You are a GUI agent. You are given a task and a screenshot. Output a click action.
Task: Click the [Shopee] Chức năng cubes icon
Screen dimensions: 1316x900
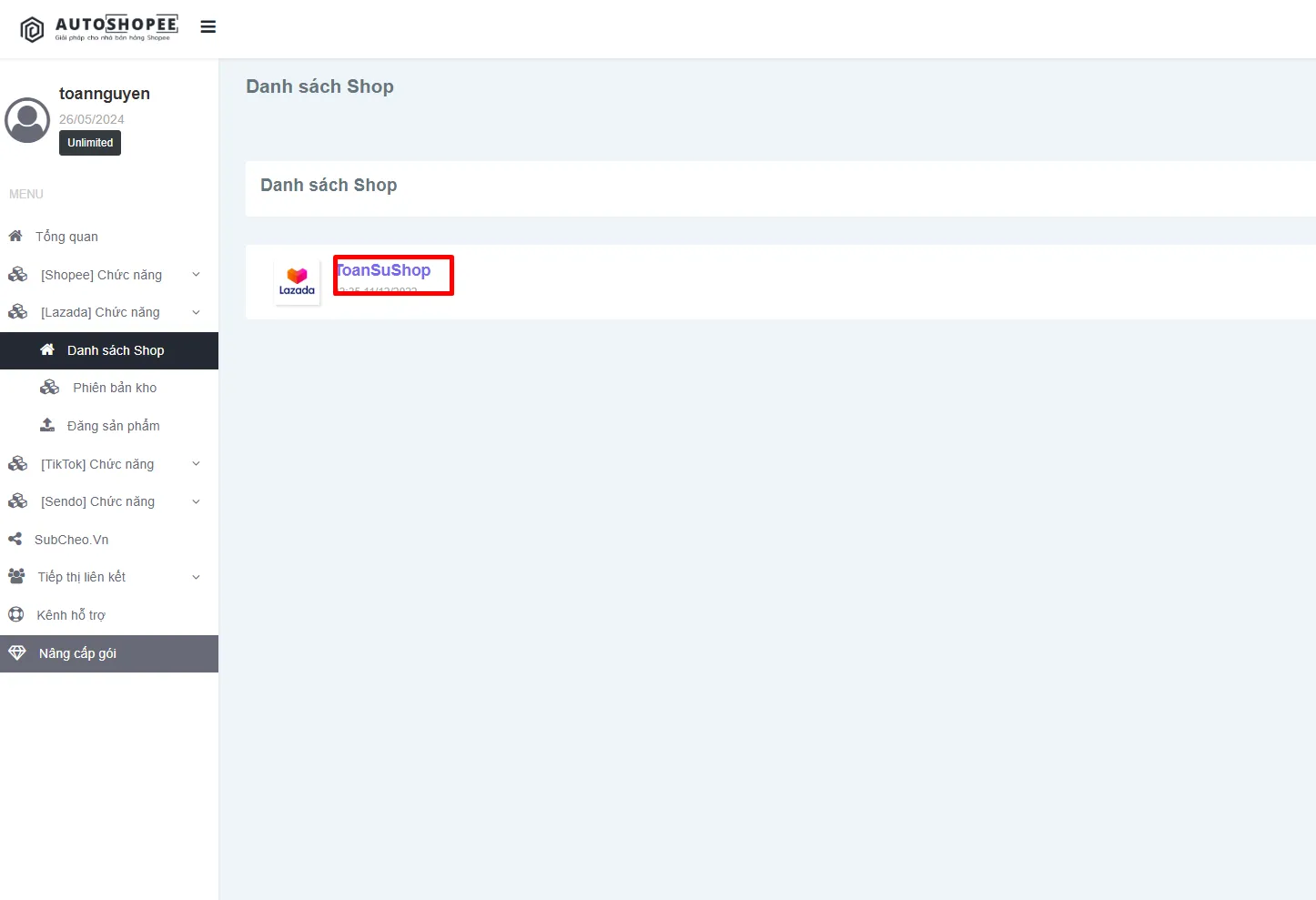coord(17,275)
